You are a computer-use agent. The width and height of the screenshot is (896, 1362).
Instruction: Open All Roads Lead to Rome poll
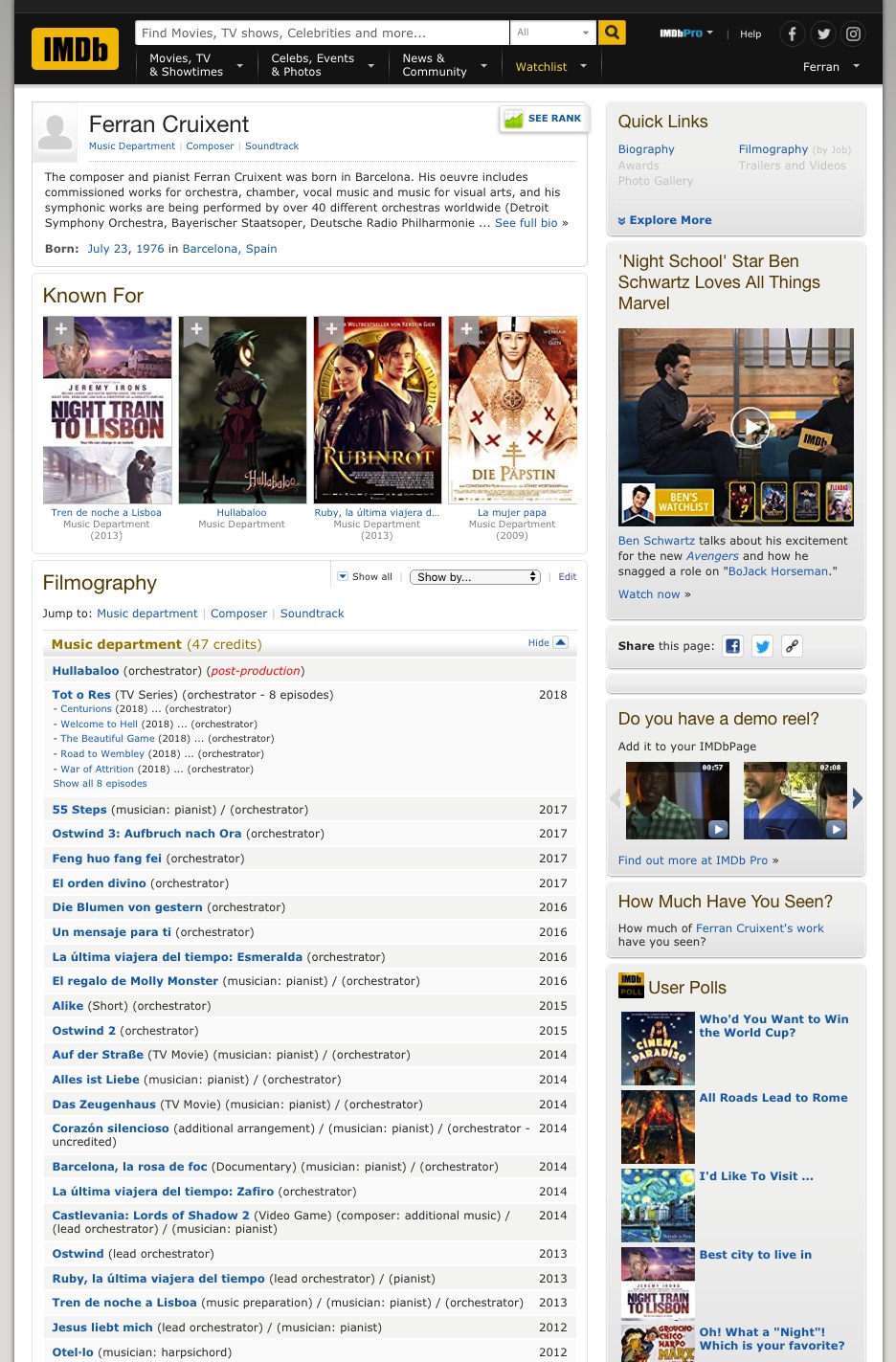[773, 1098]
